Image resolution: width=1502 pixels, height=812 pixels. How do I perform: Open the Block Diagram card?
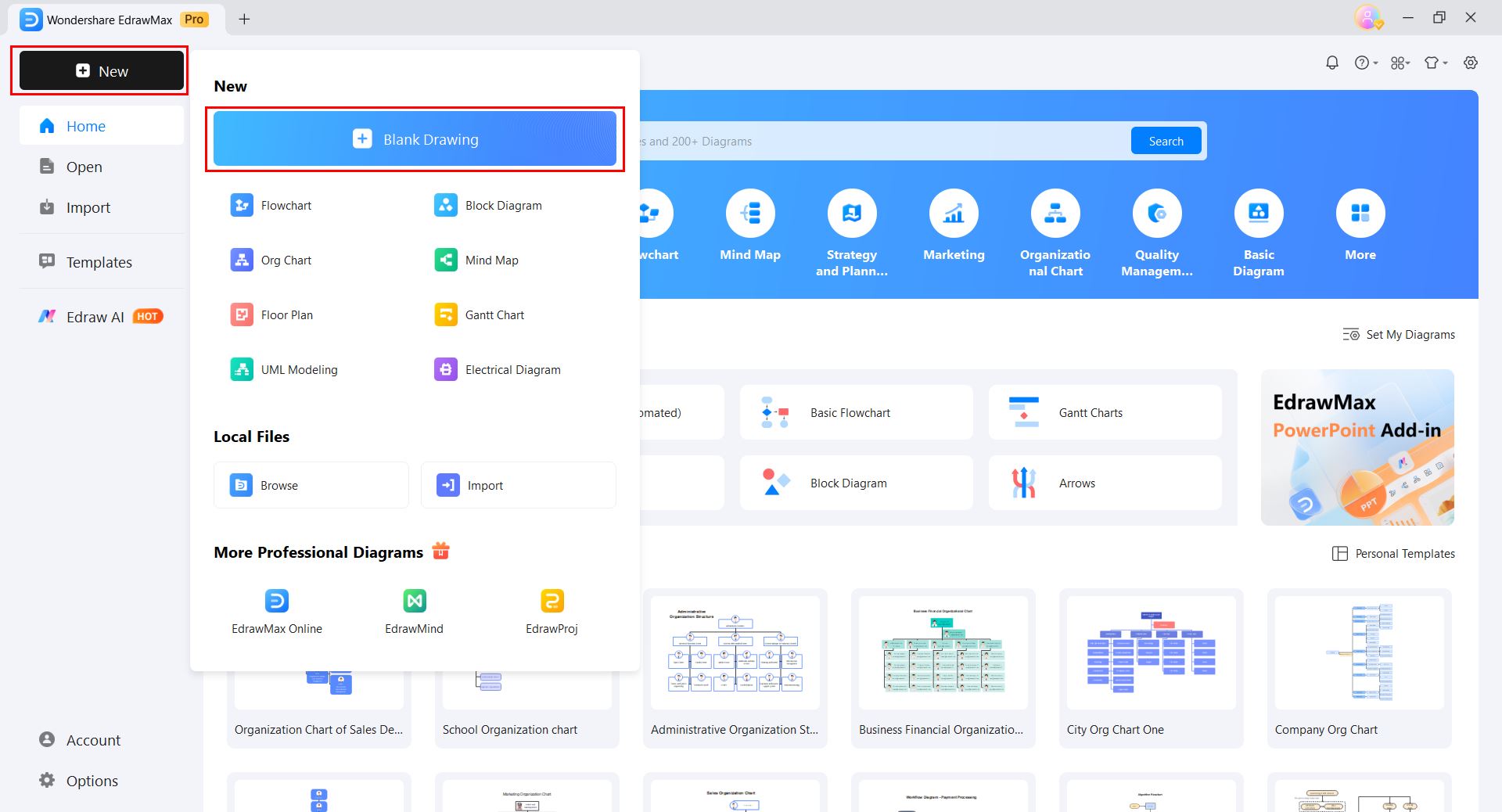(857, 483)
